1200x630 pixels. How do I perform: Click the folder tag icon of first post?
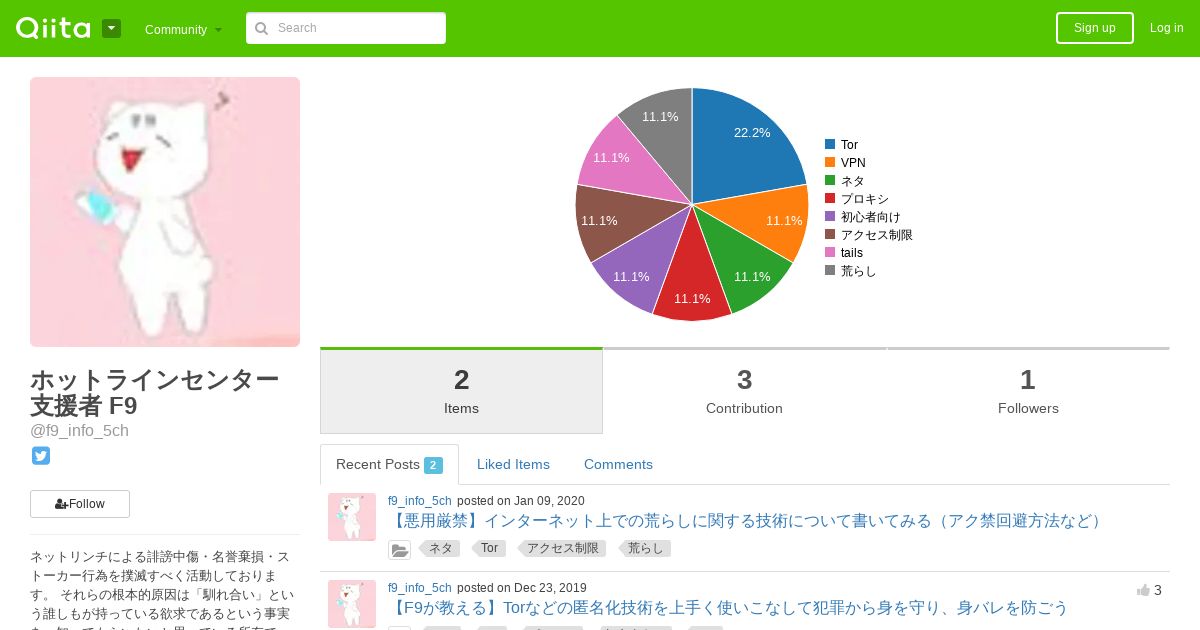point(399,549)
